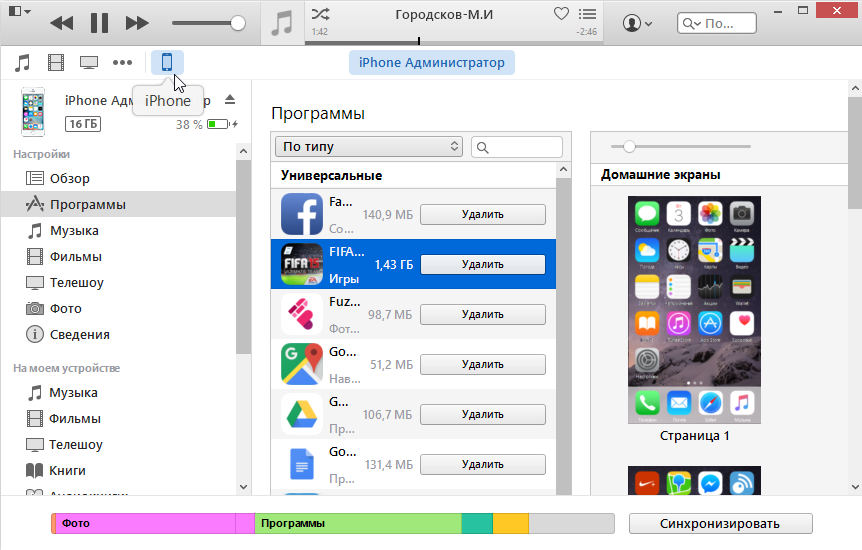
Task: Open the Movies library film icon
Action: [55, 63]
